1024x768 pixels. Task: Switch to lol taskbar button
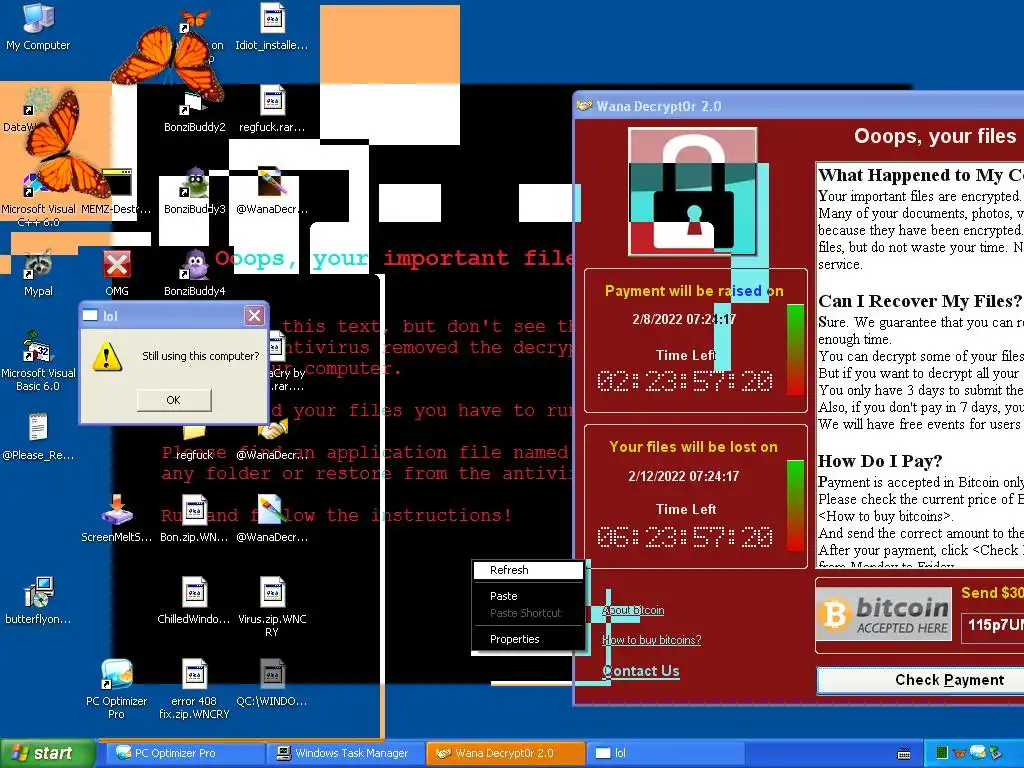coord(665,753)
